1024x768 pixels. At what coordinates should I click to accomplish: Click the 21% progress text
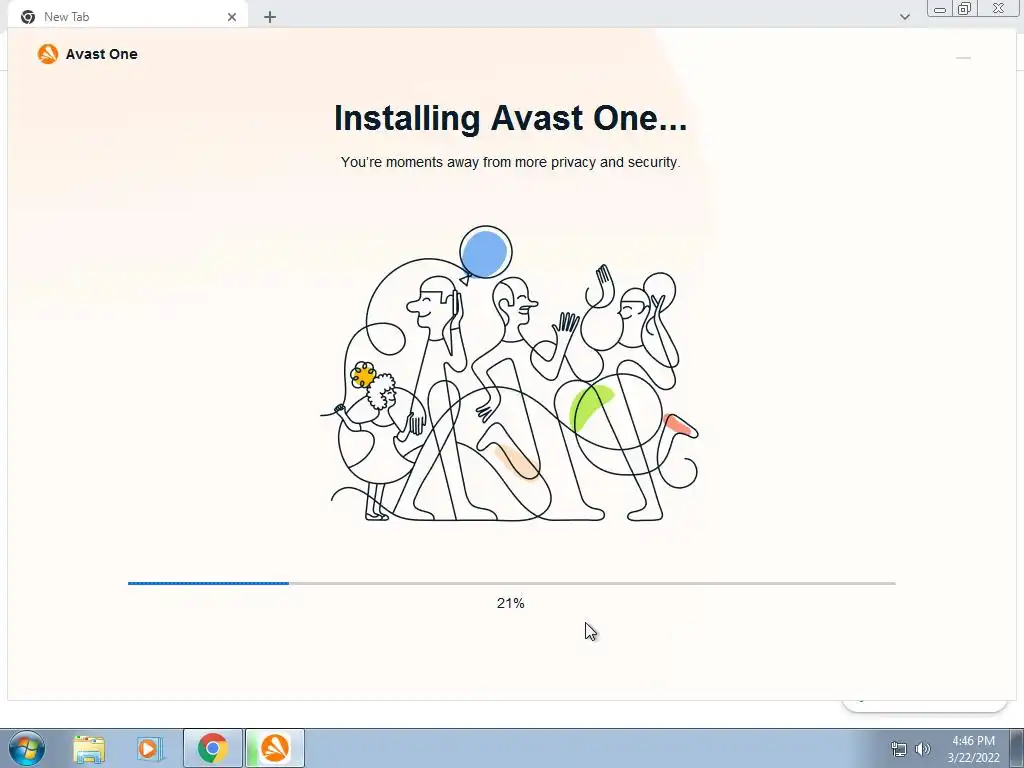[x=511, y=603]
